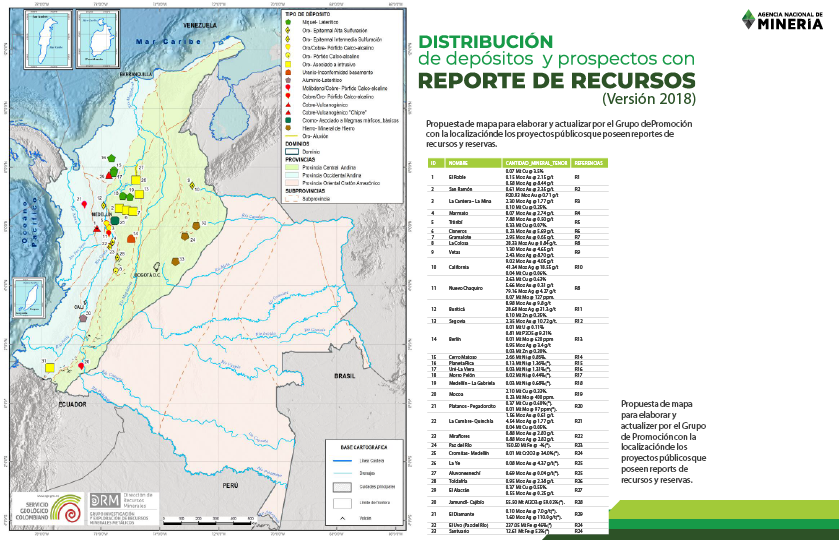Click the La Colosa row name
Screen dimensions: 839x540
[x=458, y=243]
